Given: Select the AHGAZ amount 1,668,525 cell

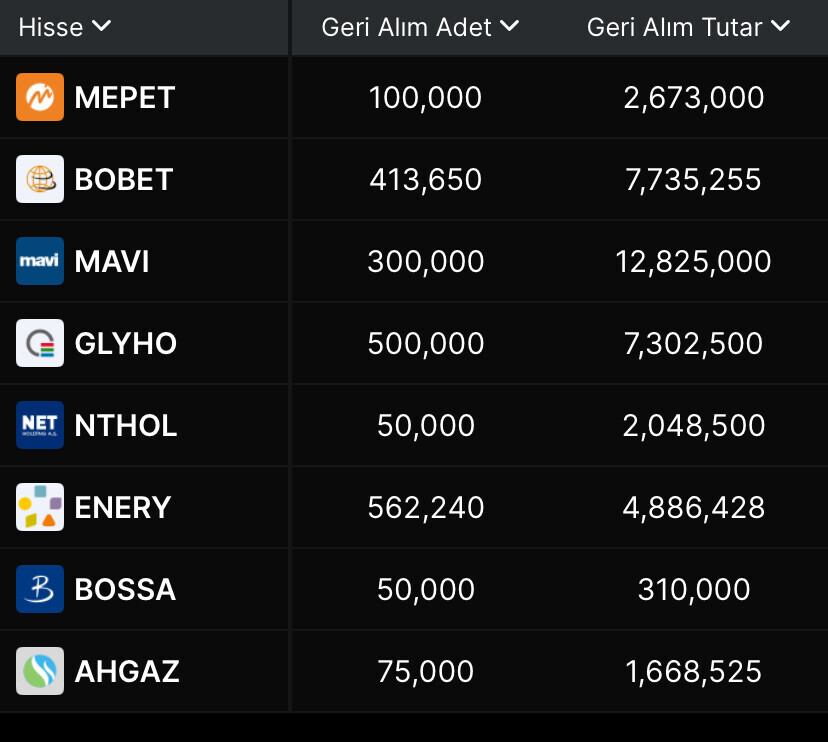Looking at the screenshot, I should tap(693, 671).
